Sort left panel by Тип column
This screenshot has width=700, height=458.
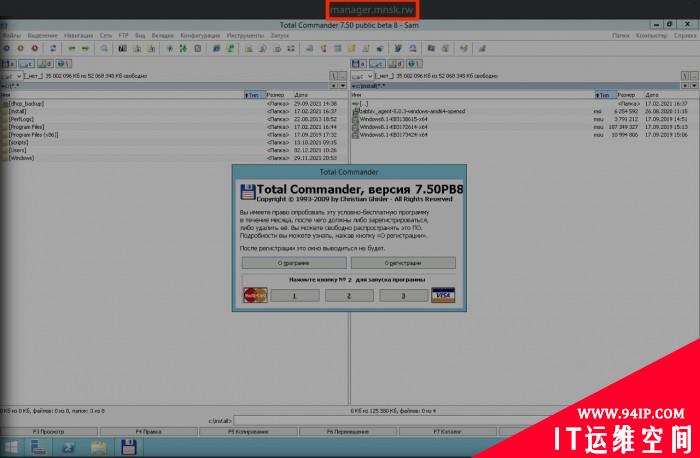[254, 95]
